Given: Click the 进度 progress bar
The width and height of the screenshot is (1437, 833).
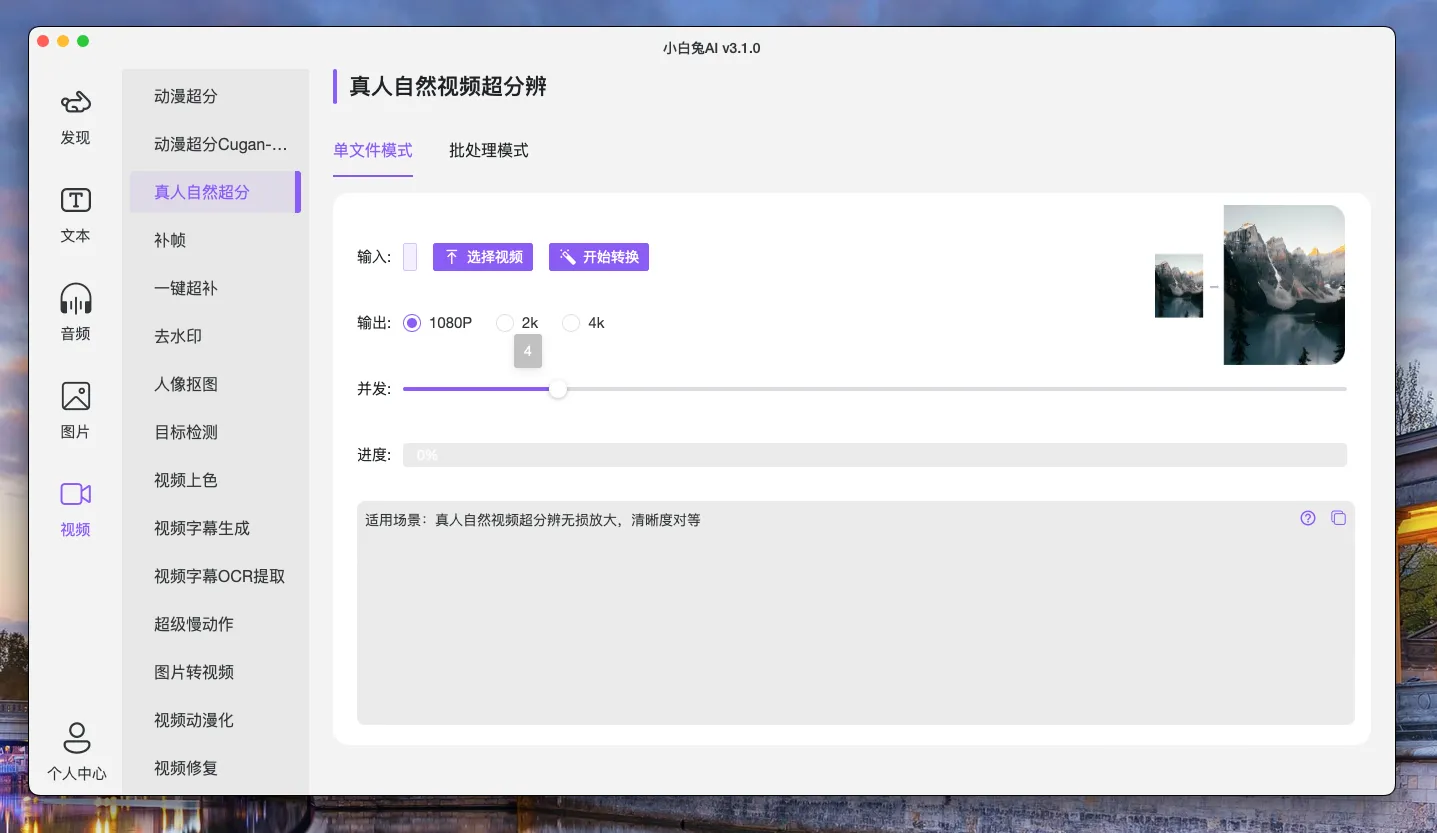Looking at the screenshot, I should pos(875,455).
